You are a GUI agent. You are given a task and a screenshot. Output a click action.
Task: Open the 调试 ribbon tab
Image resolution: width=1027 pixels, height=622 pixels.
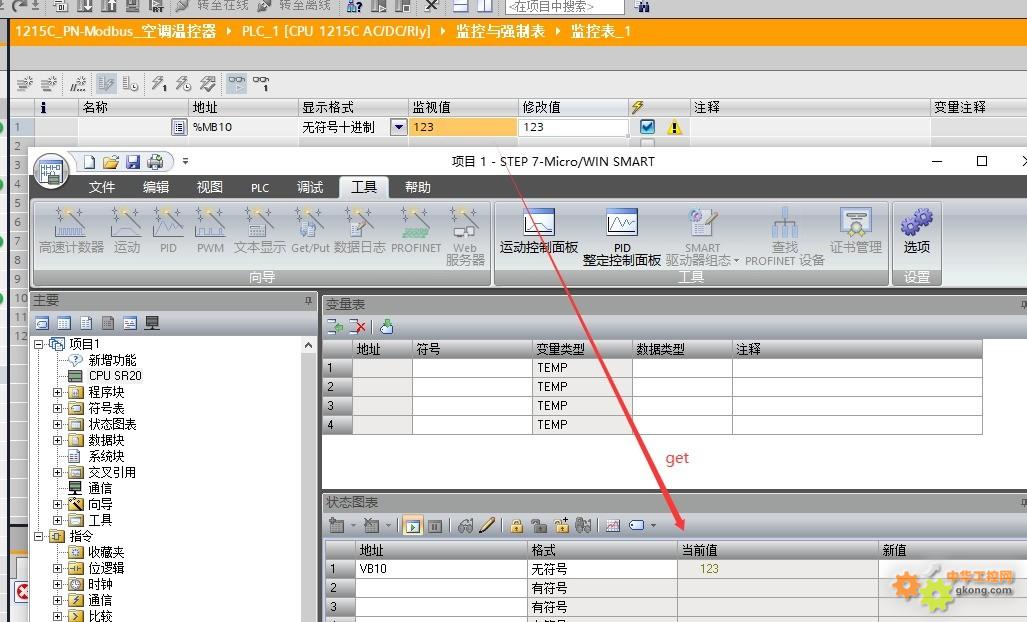[310, 187]
